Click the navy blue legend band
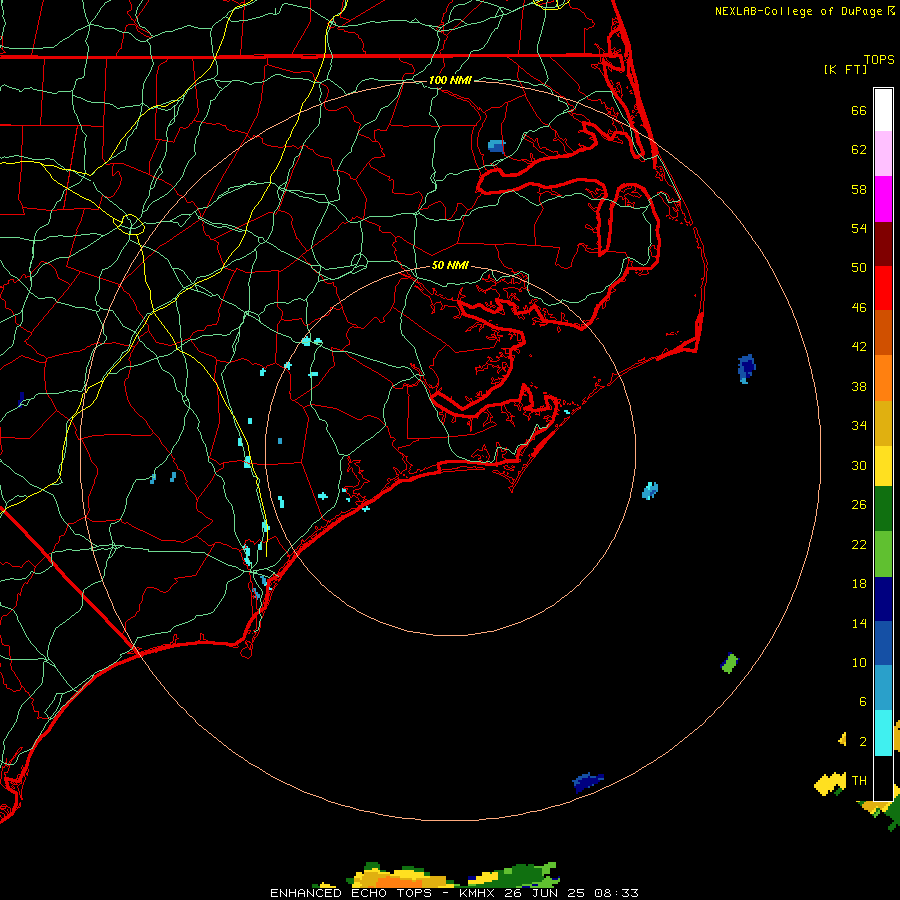This screenshot has height=900, width=900. [x=883, y=599]
